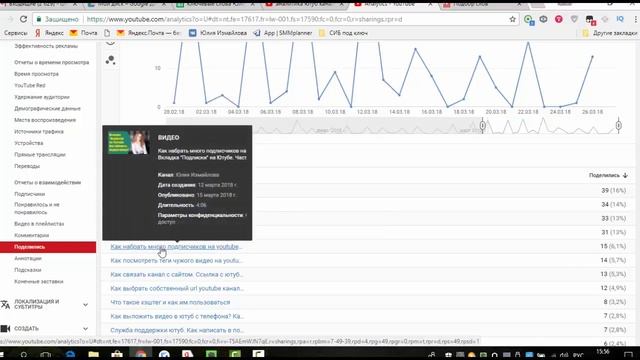Open the Места воспроизведения report

[45, 120]
